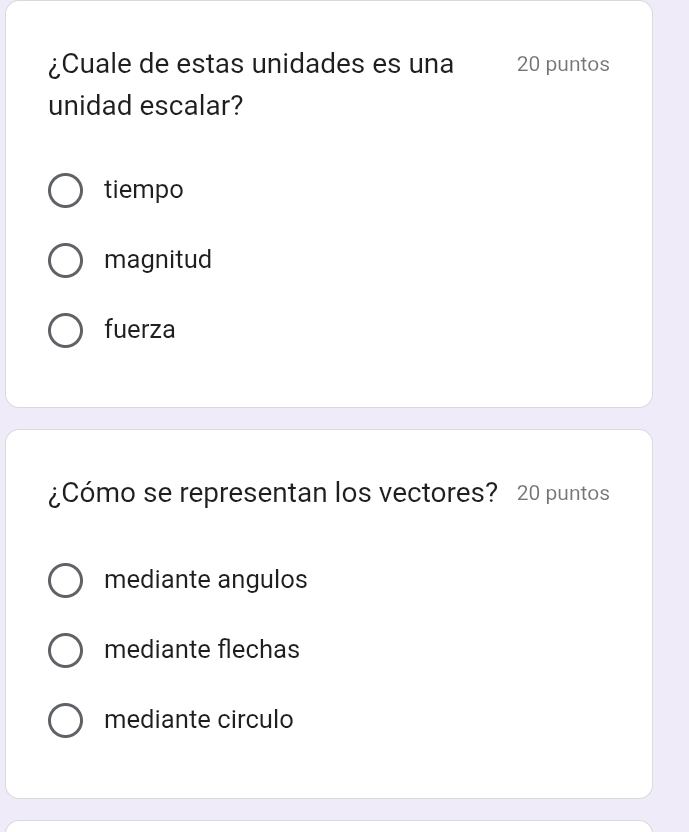Viewport: 689px width, 832px height.
Task: Click the '¿Cómo se representan los vectores?' title
Action: (273, 493)
